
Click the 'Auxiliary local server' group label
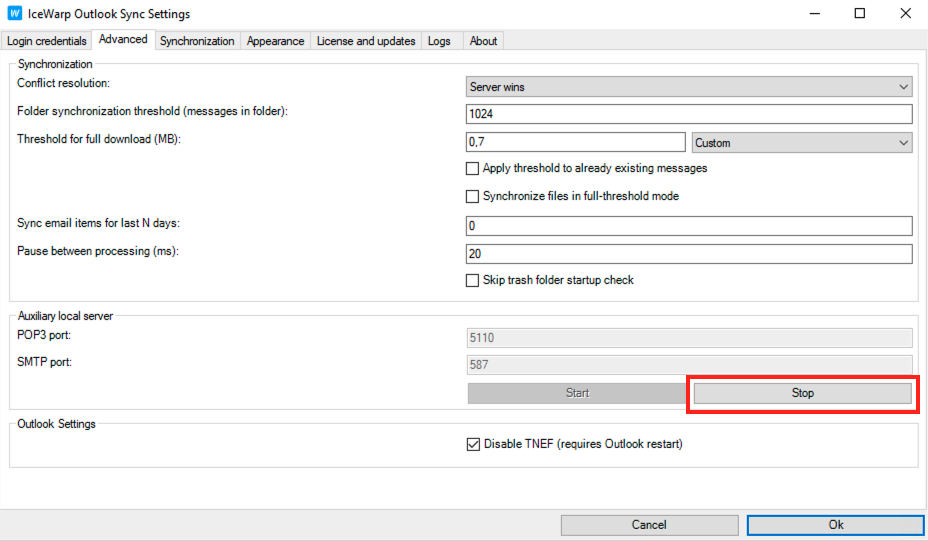pyautogui.click(x=65, y=316)
